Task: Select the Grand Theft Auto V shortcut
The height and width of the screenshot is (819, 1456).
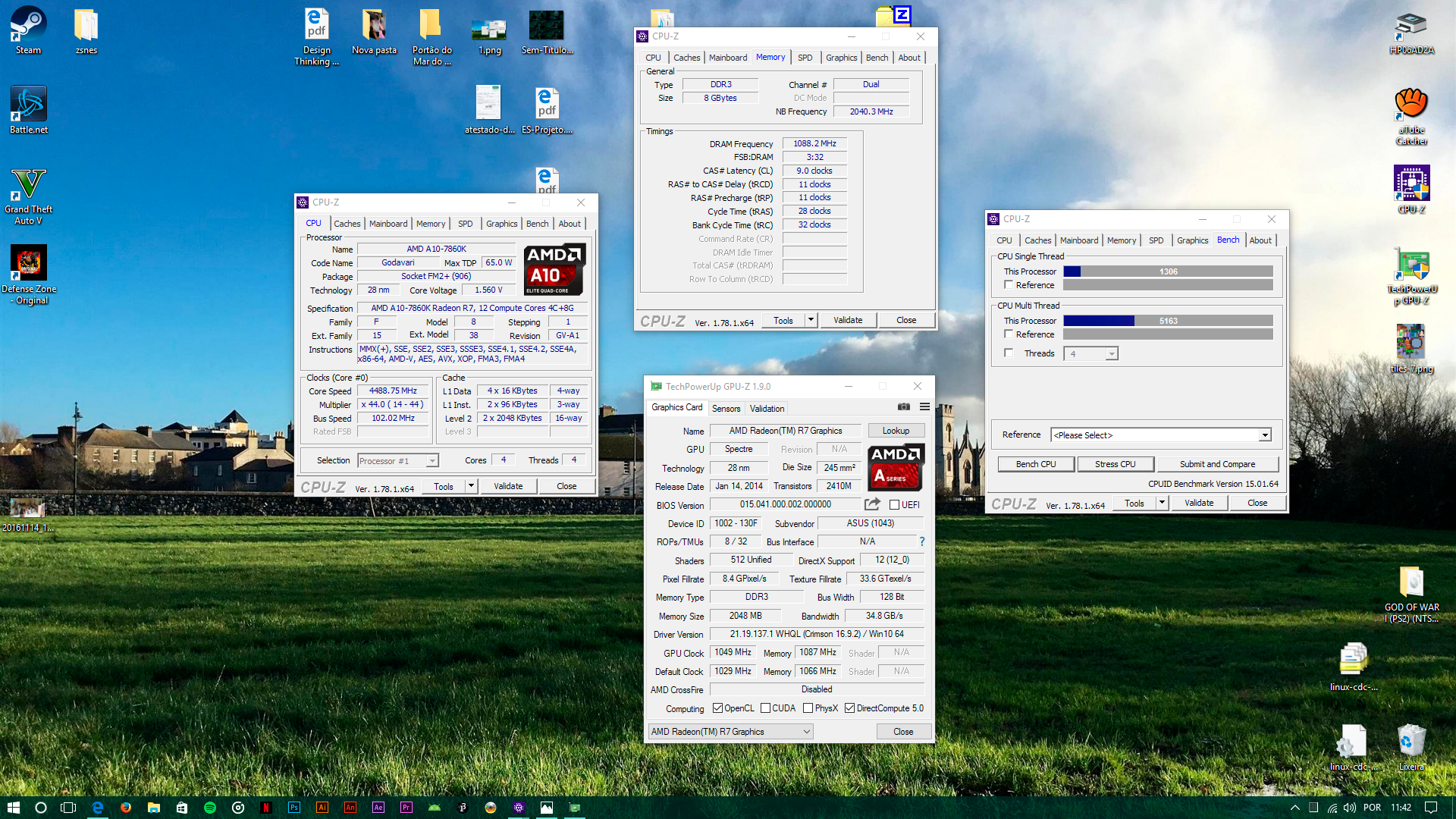Action: click(x=28, y=196)
